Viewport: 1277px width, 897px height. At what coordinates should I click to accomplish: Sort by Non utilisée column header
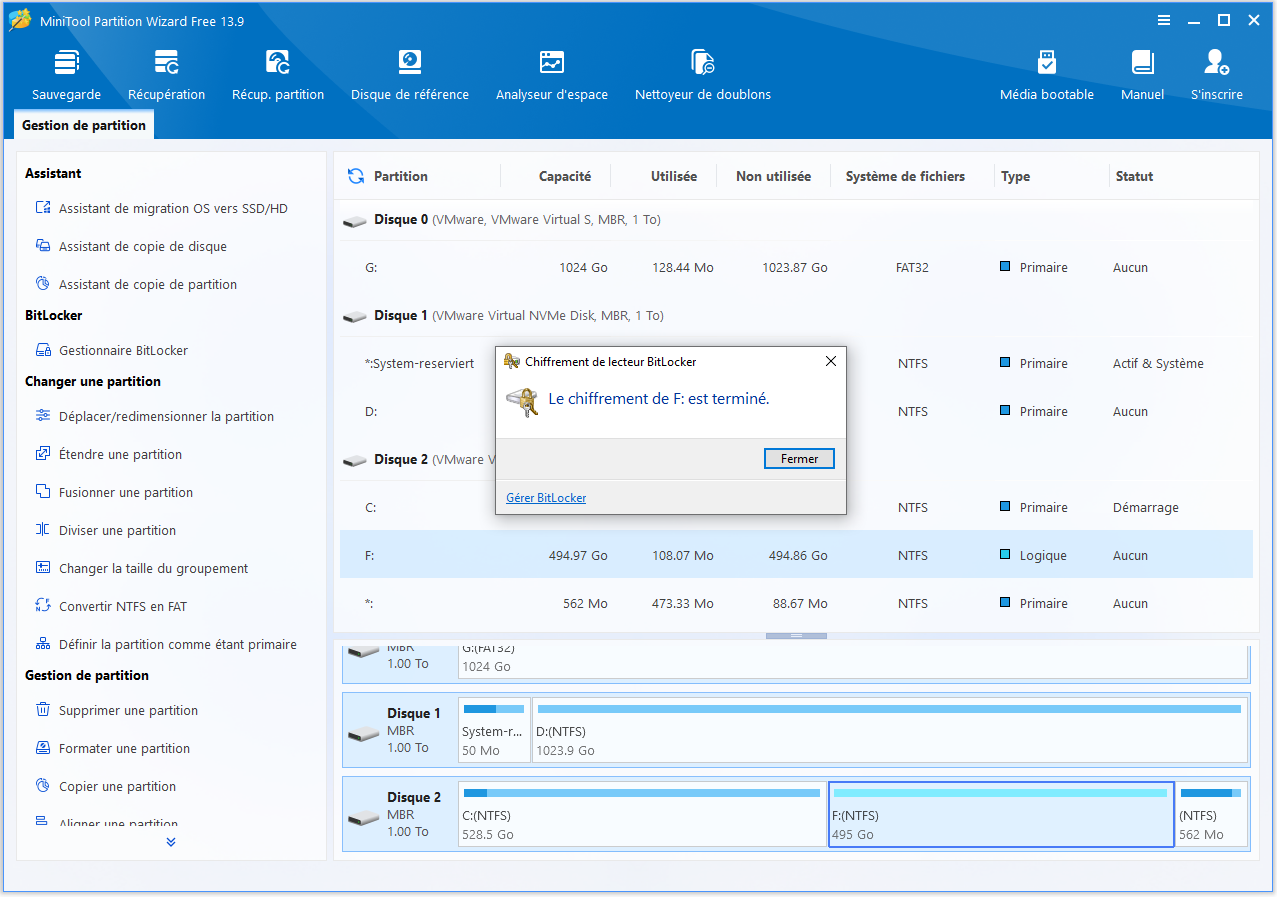tap(773, 176)
